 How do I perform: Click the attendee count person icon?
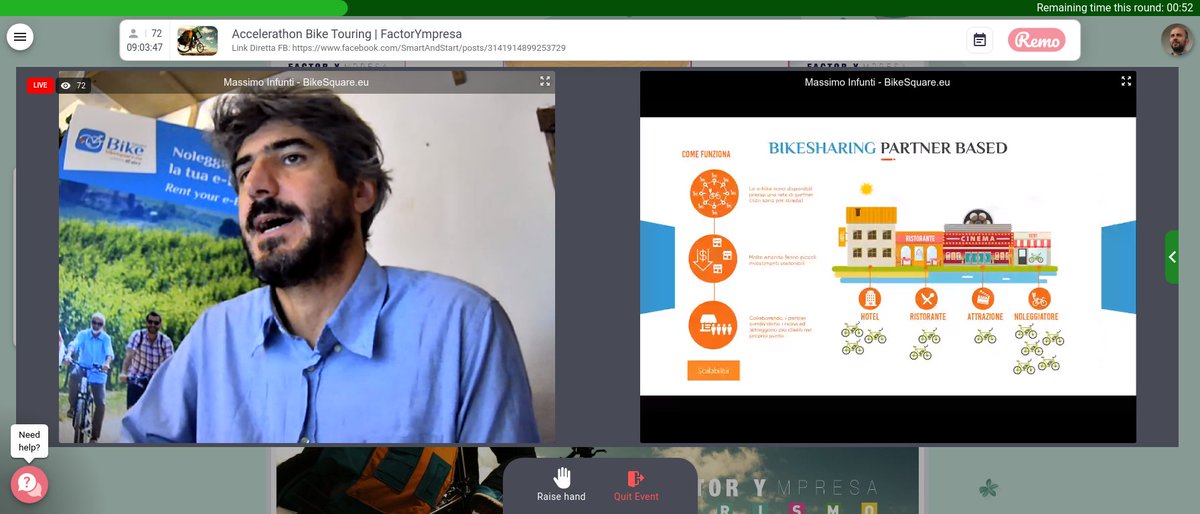(133, 33)
